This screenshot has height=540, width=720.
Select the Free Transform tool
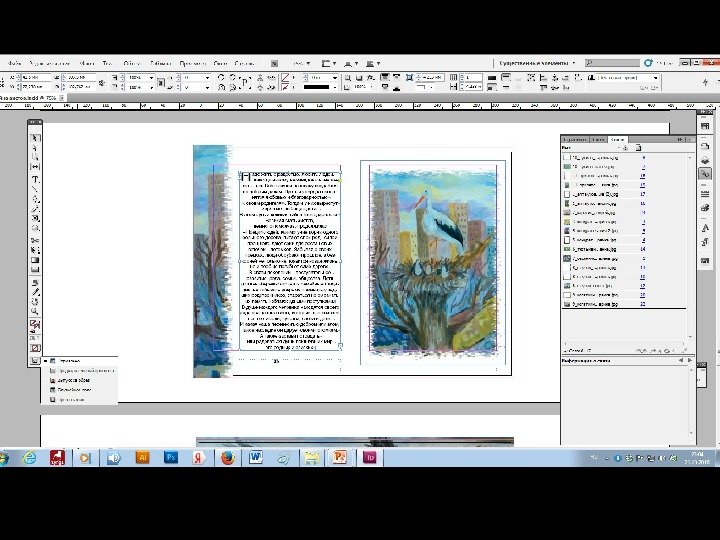(35, 250)
